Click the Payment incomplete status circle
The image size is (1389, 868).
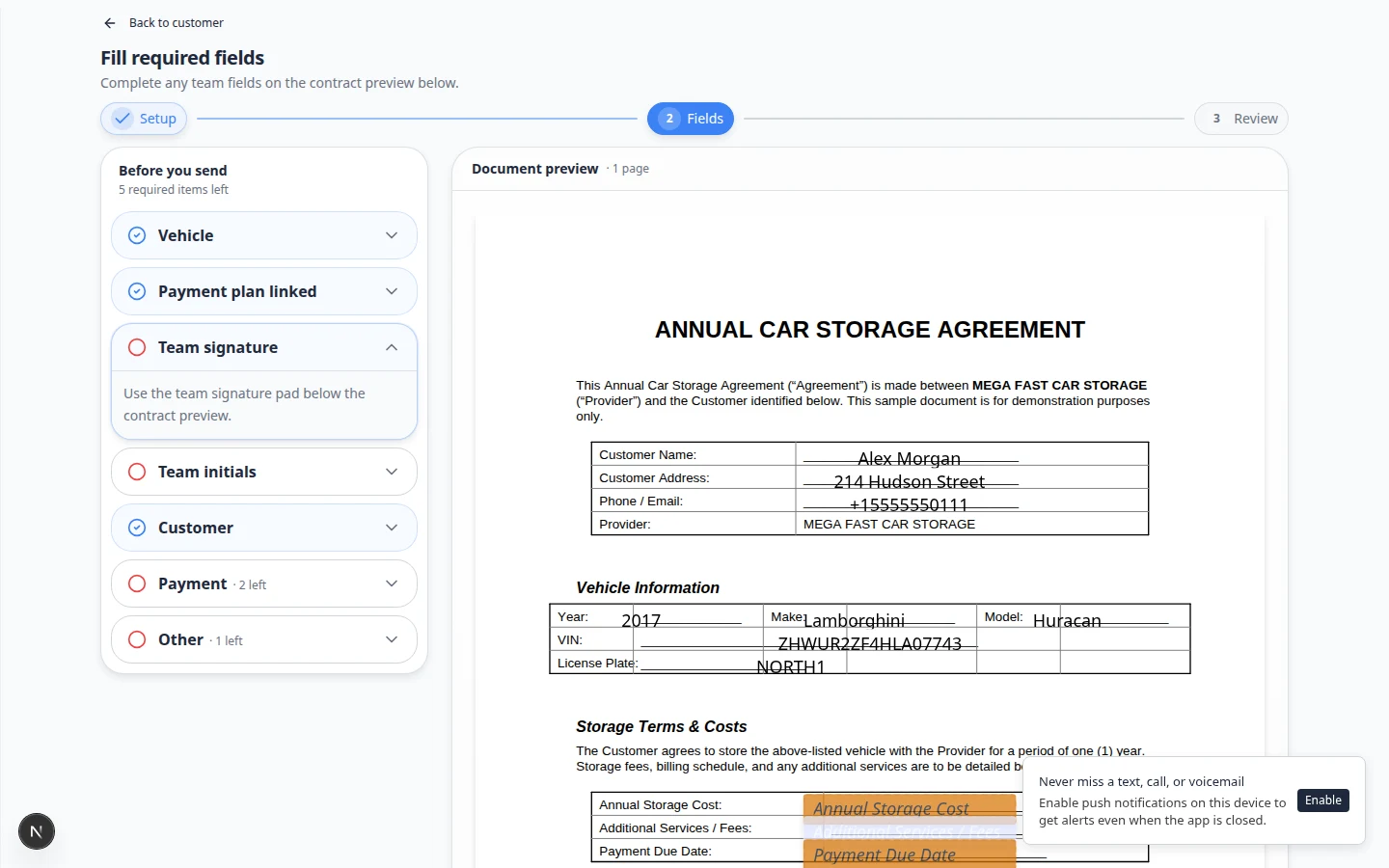(x=137, y=583)
